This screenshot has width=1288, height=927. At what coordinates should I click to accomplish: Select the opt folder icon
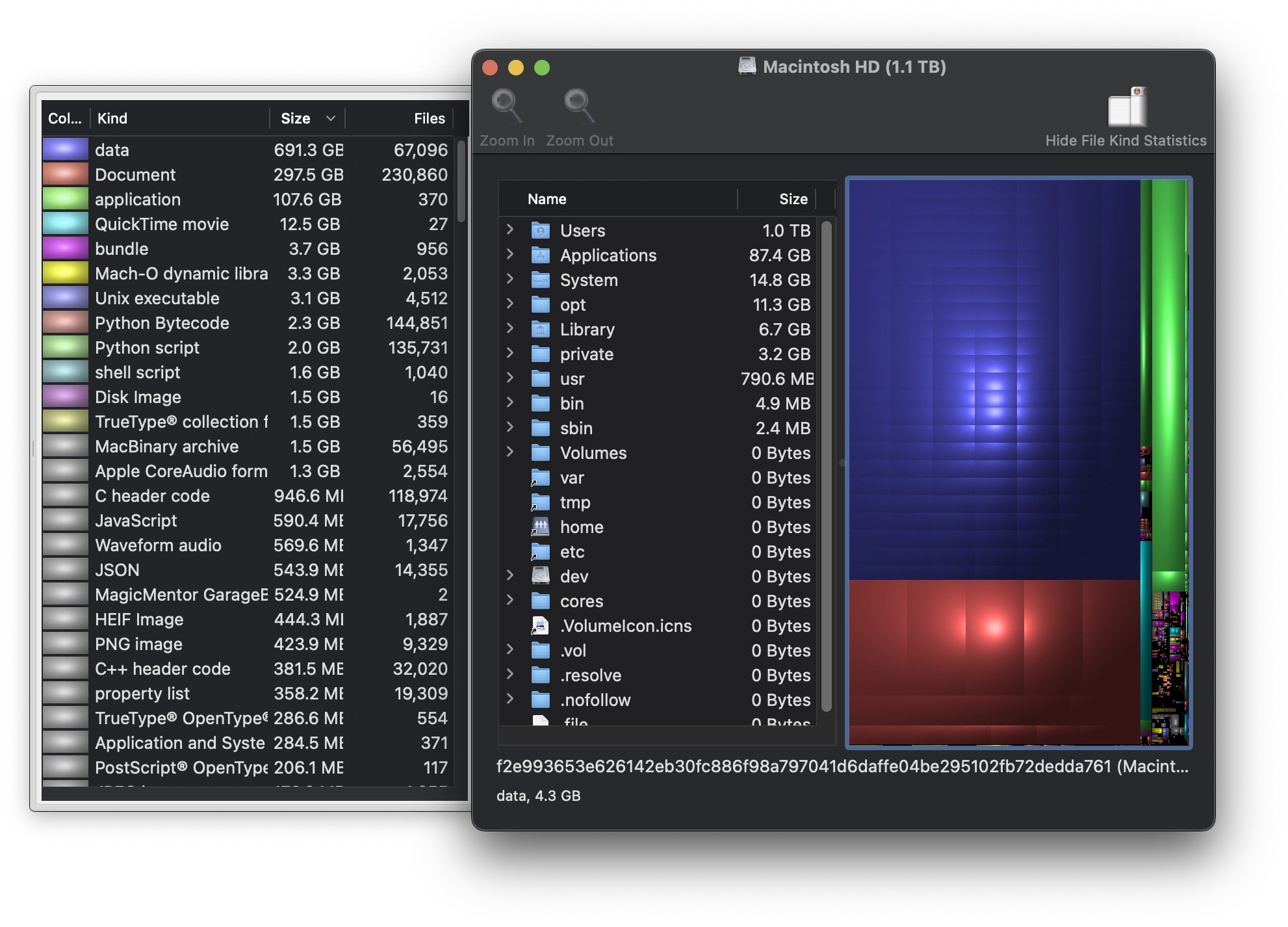541,305
